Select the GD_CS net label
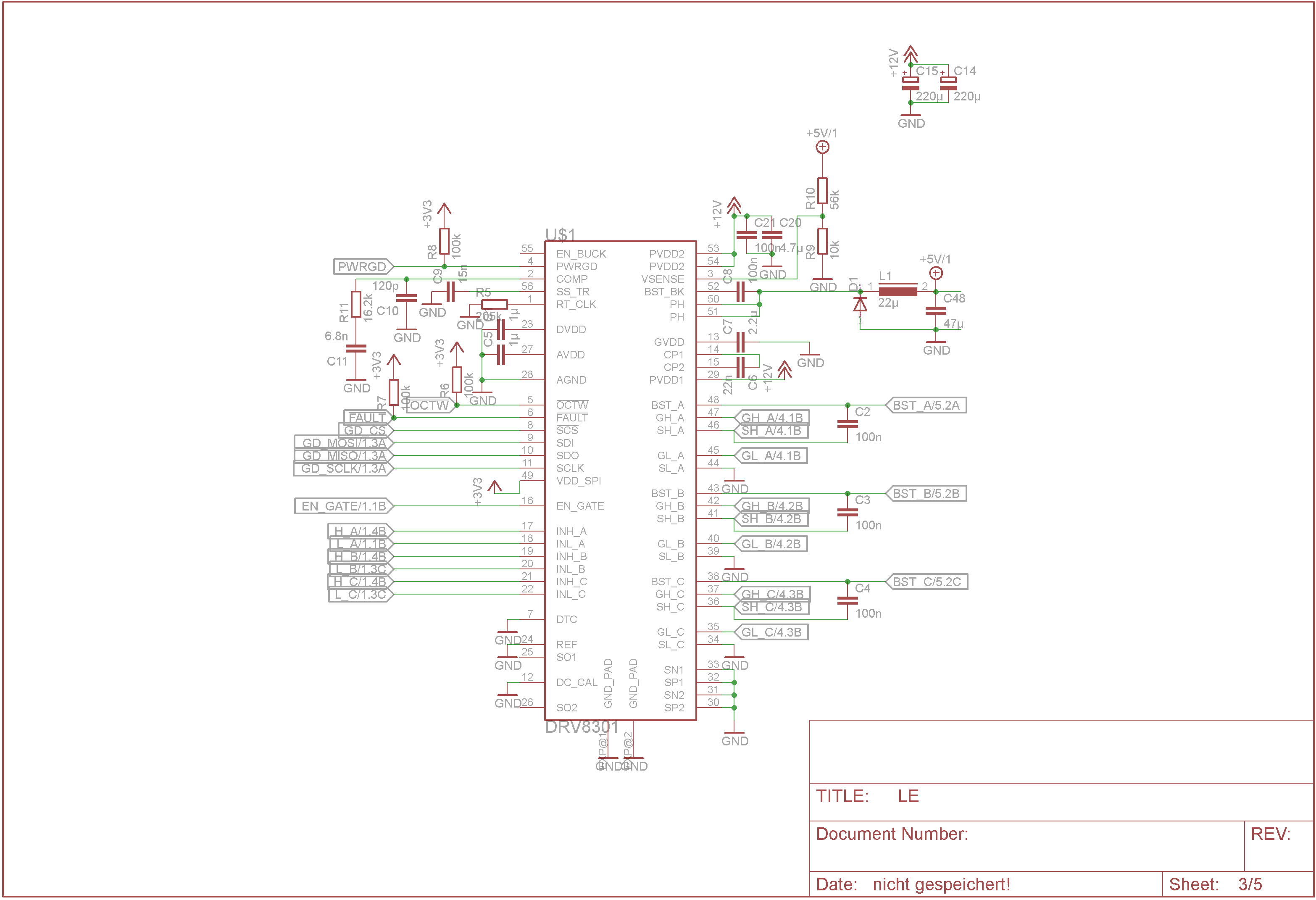Screen dimensions: 1316x900 point(366,431)
